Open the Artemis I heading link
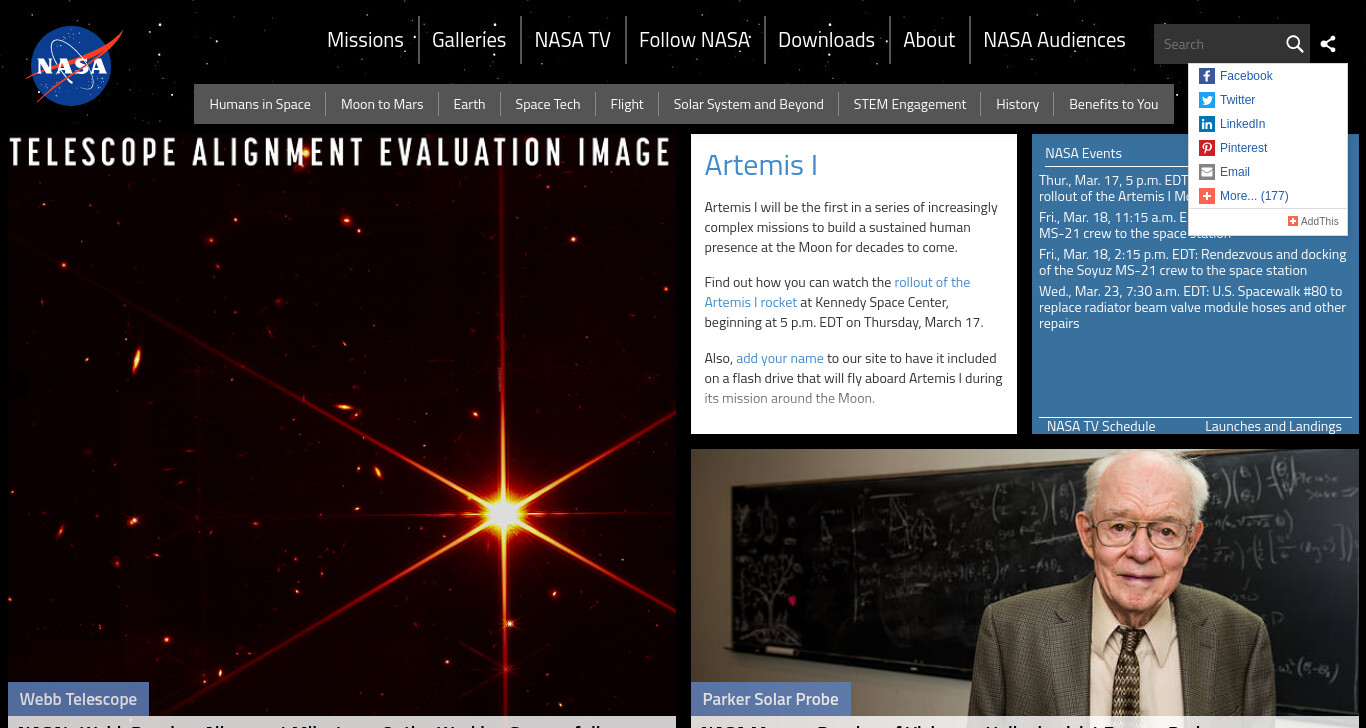The height and width of the screenshot is (728, 1366). point(761,165)
